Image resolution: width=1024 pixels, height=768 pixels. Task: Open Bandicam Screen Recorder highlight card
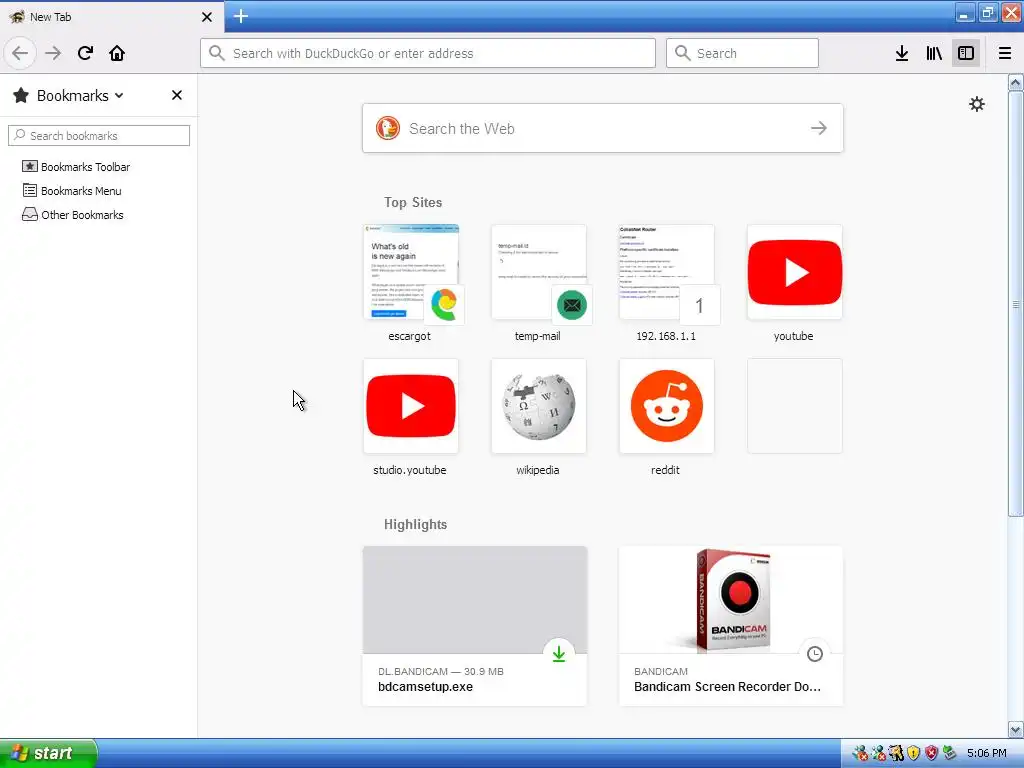[731, 626]
